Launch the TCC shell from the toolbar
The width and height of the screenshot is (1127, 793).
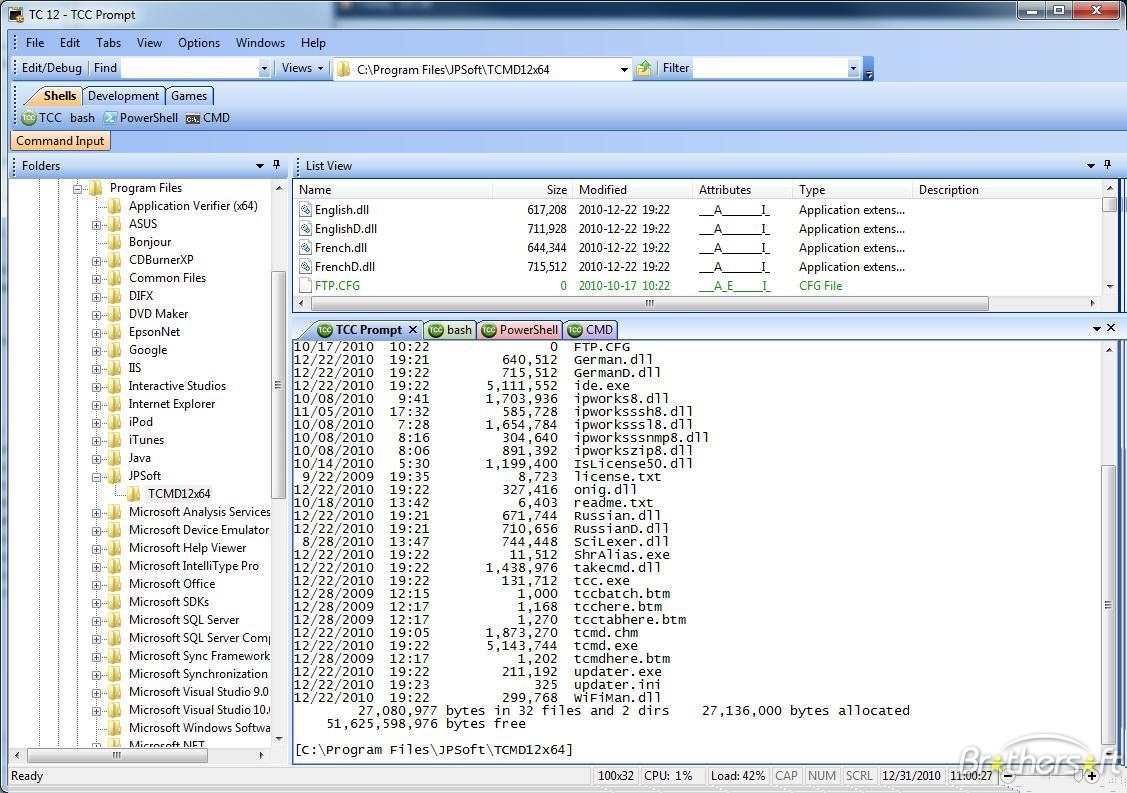click(x=41, y=118)
